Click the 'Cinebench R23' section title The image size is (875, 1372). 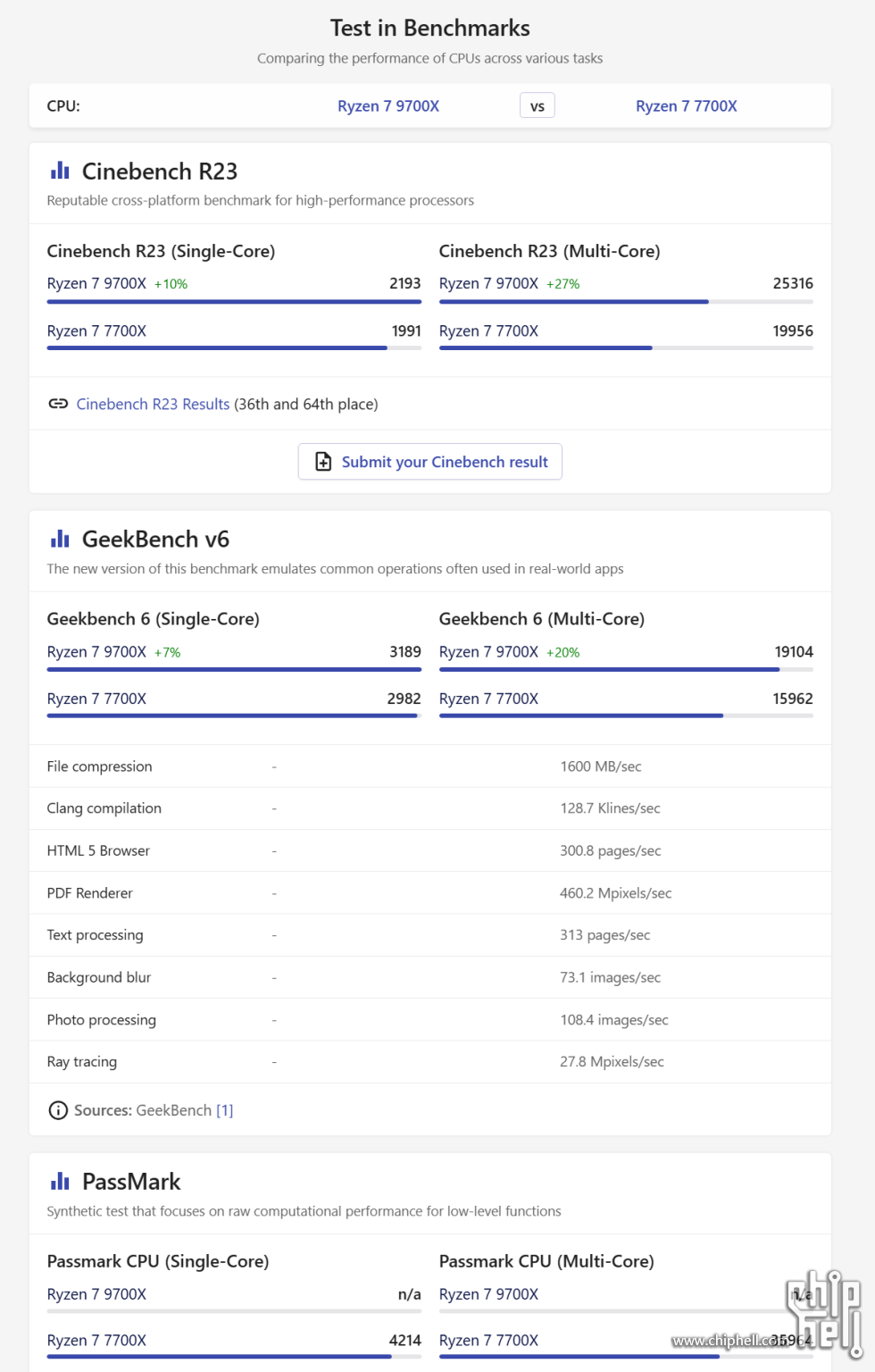[160, 171]
